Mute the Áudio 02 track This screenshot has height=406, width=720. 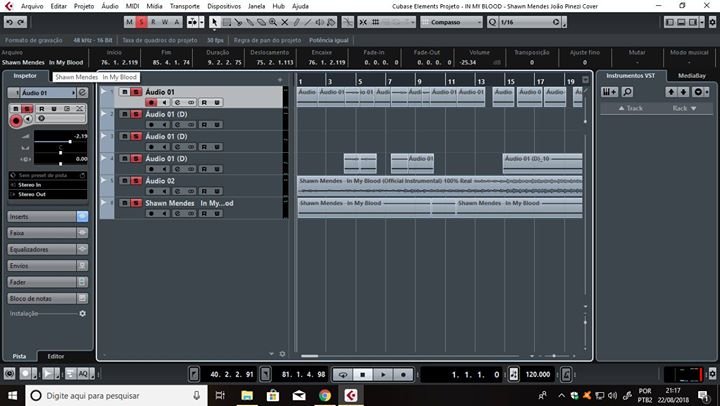coord(124,181)
